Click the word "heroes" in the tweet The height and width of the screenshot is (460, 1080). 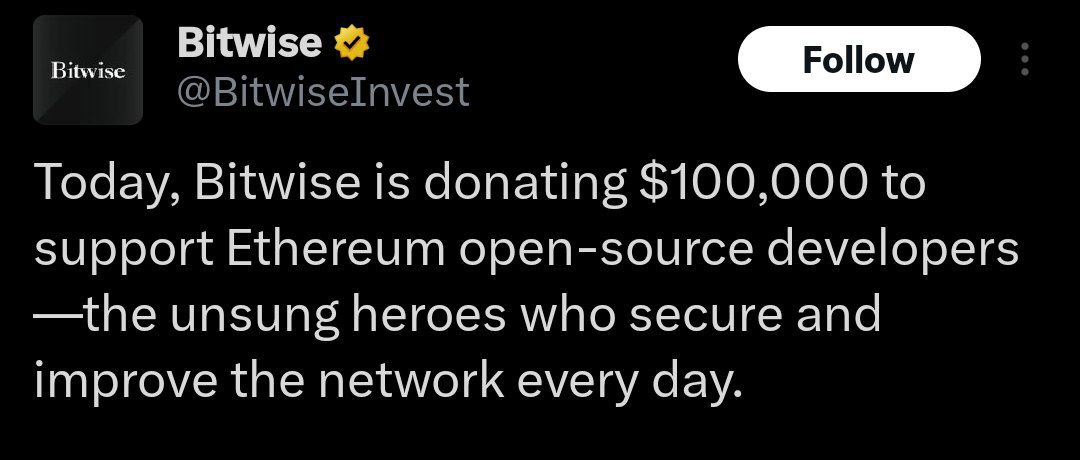click(x=428, y=314)
